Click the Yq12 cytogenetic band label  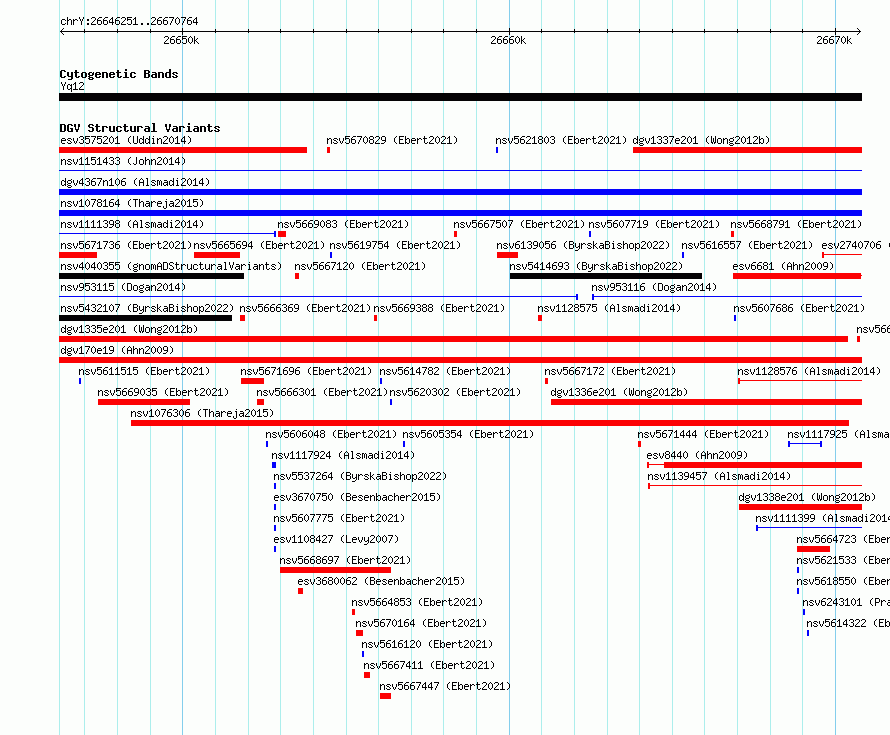72,86
